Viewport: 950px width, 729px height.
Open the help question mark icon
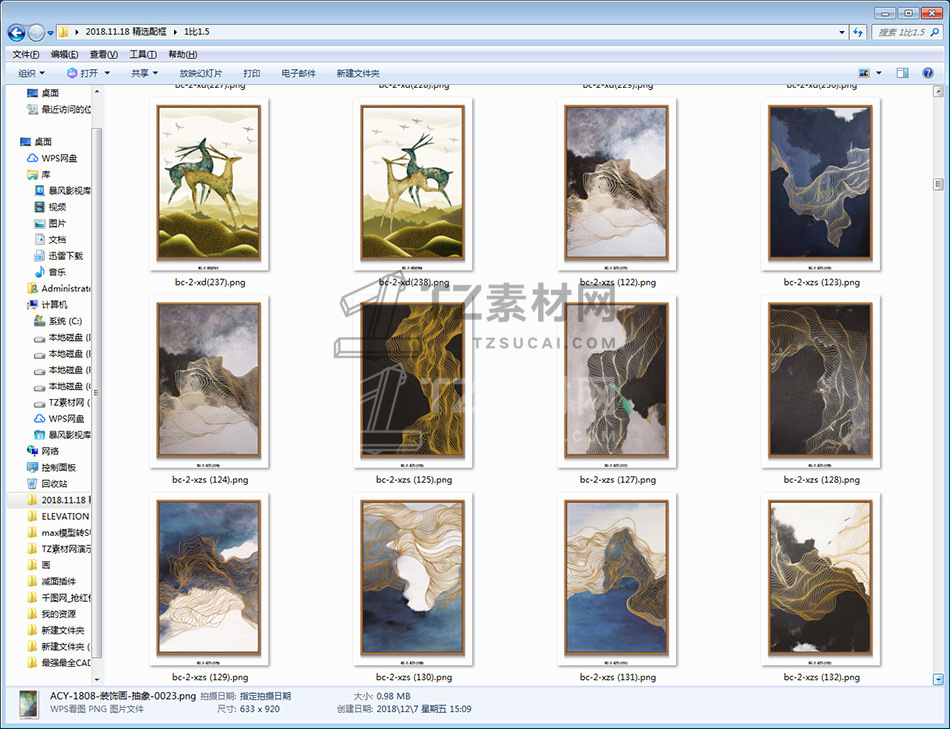[x=928, y=73]
